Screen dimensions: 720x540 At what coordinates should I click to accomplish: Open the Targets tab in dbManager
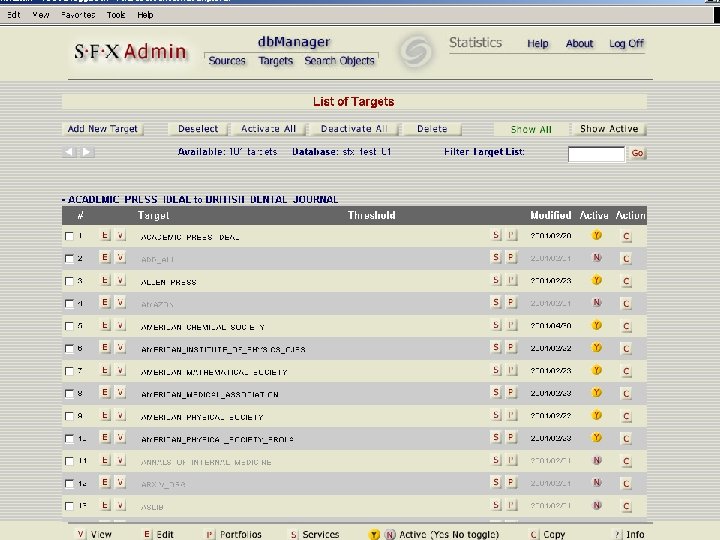(x=276, y=61)
